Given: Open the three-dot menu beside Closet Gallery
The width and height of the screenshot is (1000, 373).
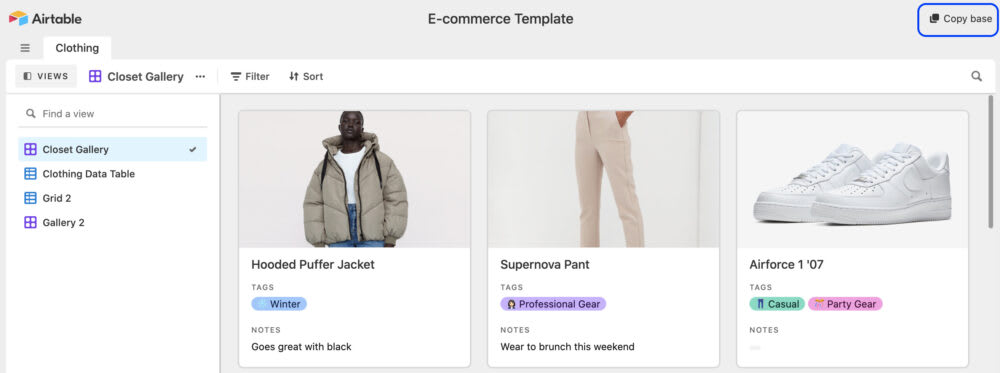Looking at the screenshot, I should point(200,77).
